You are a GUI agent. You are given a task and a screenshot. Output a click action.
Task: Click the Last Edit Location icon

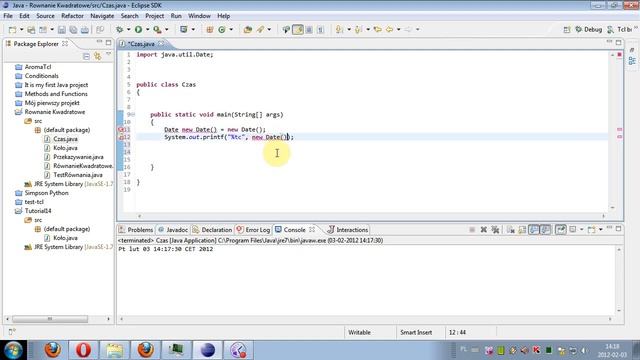coord(378,29)
